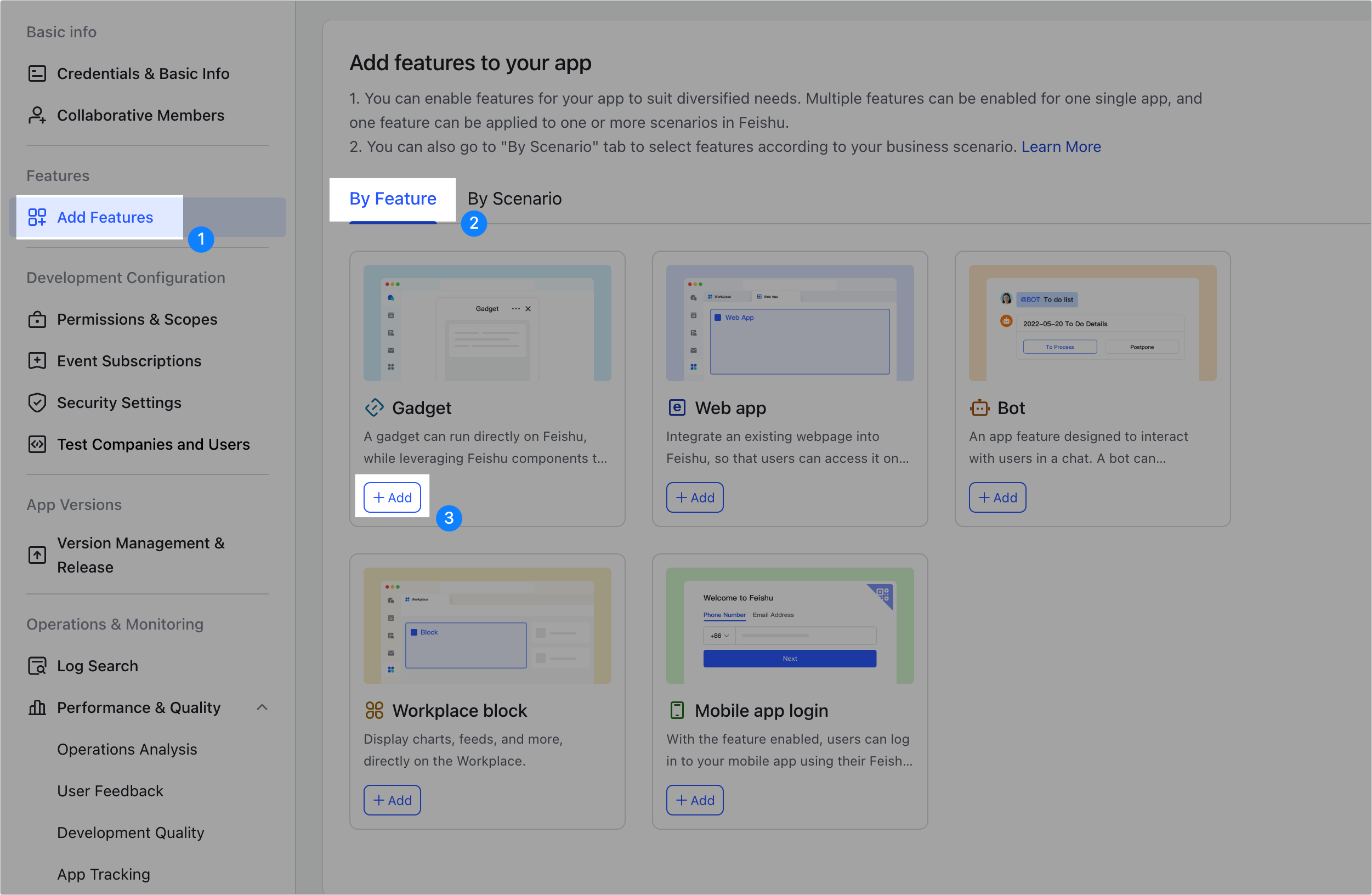Image resolution: width=1372 pixels, height=895 pixels.
Task: Click the Performance & Quality chart icon
Action: 37,707
